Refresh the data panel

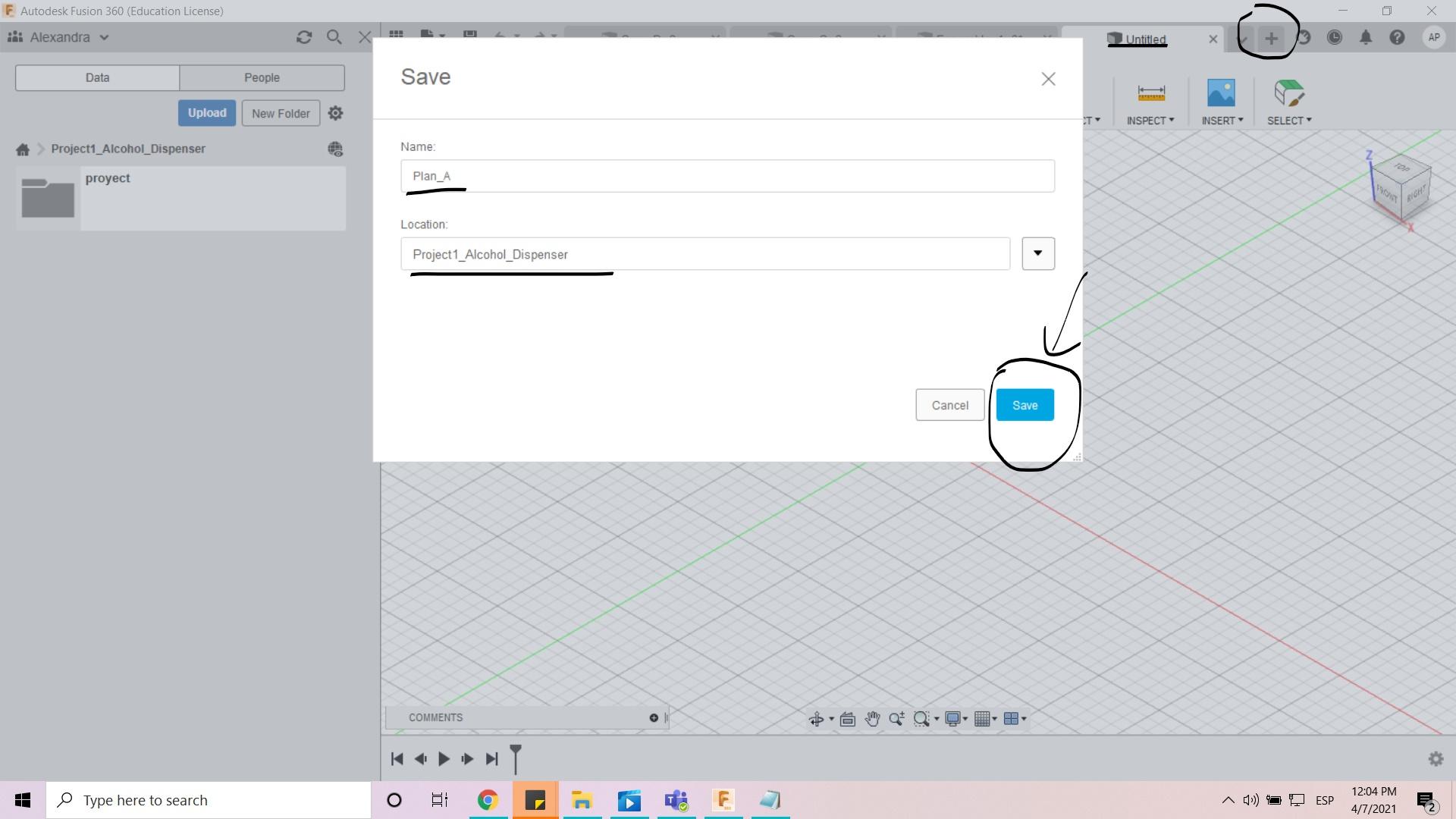click(x=304, y=37)
